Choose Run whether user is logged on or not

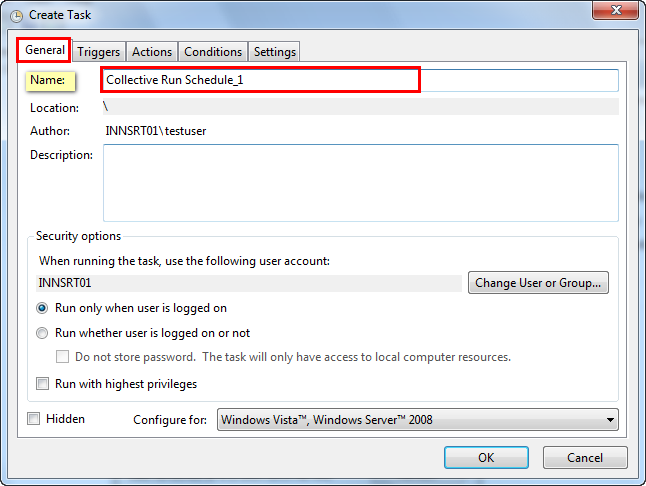click(x=42, y=333)
